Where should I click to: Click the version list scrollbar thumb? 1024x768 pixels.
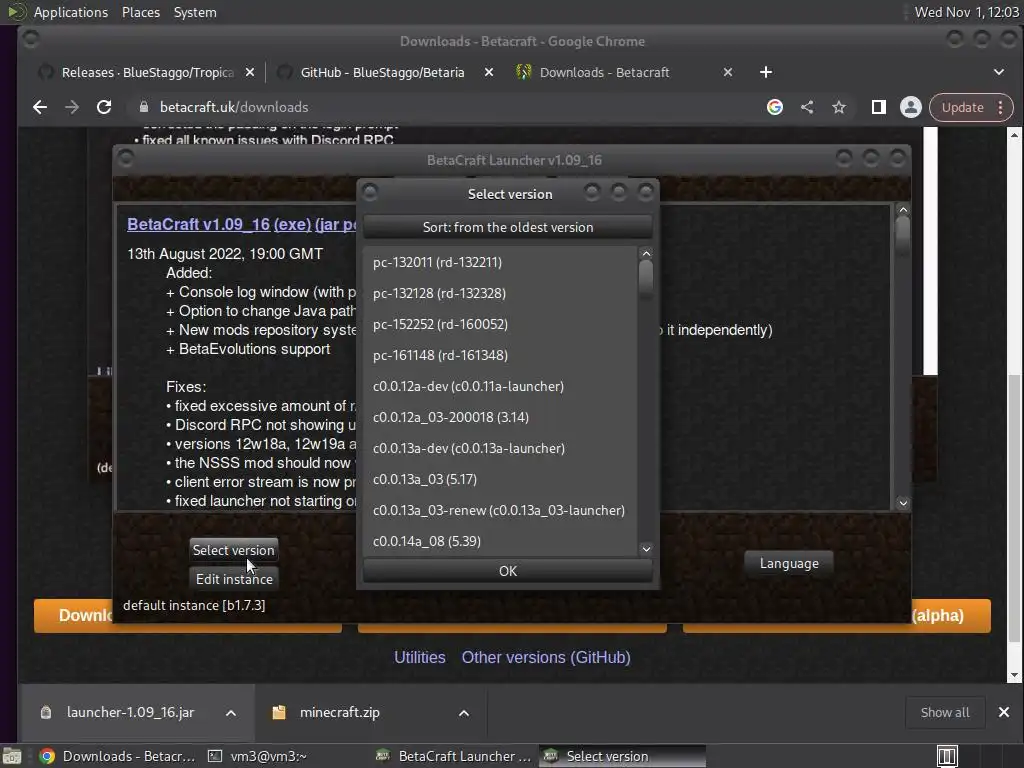pos(646,278)
